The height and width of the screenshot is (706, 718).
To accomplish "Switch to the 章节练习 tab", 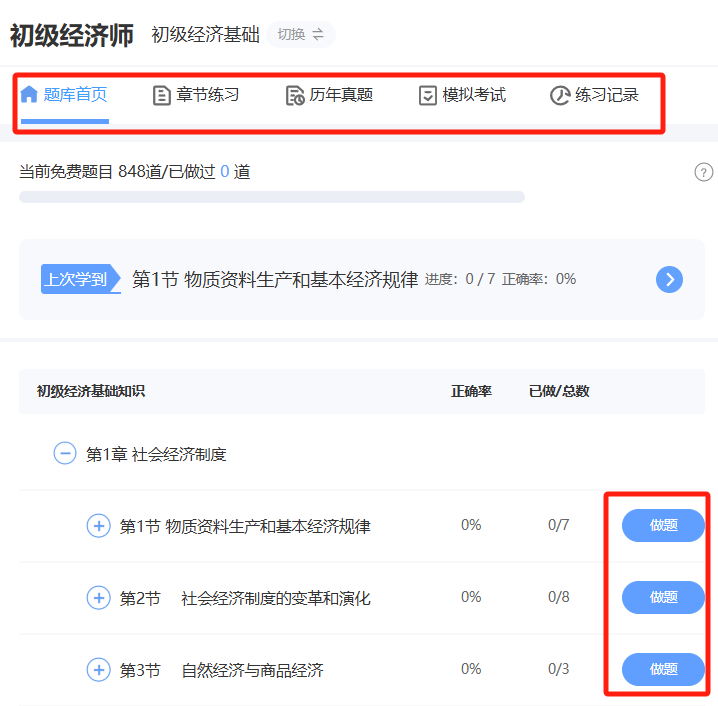I will click(196, 95).
